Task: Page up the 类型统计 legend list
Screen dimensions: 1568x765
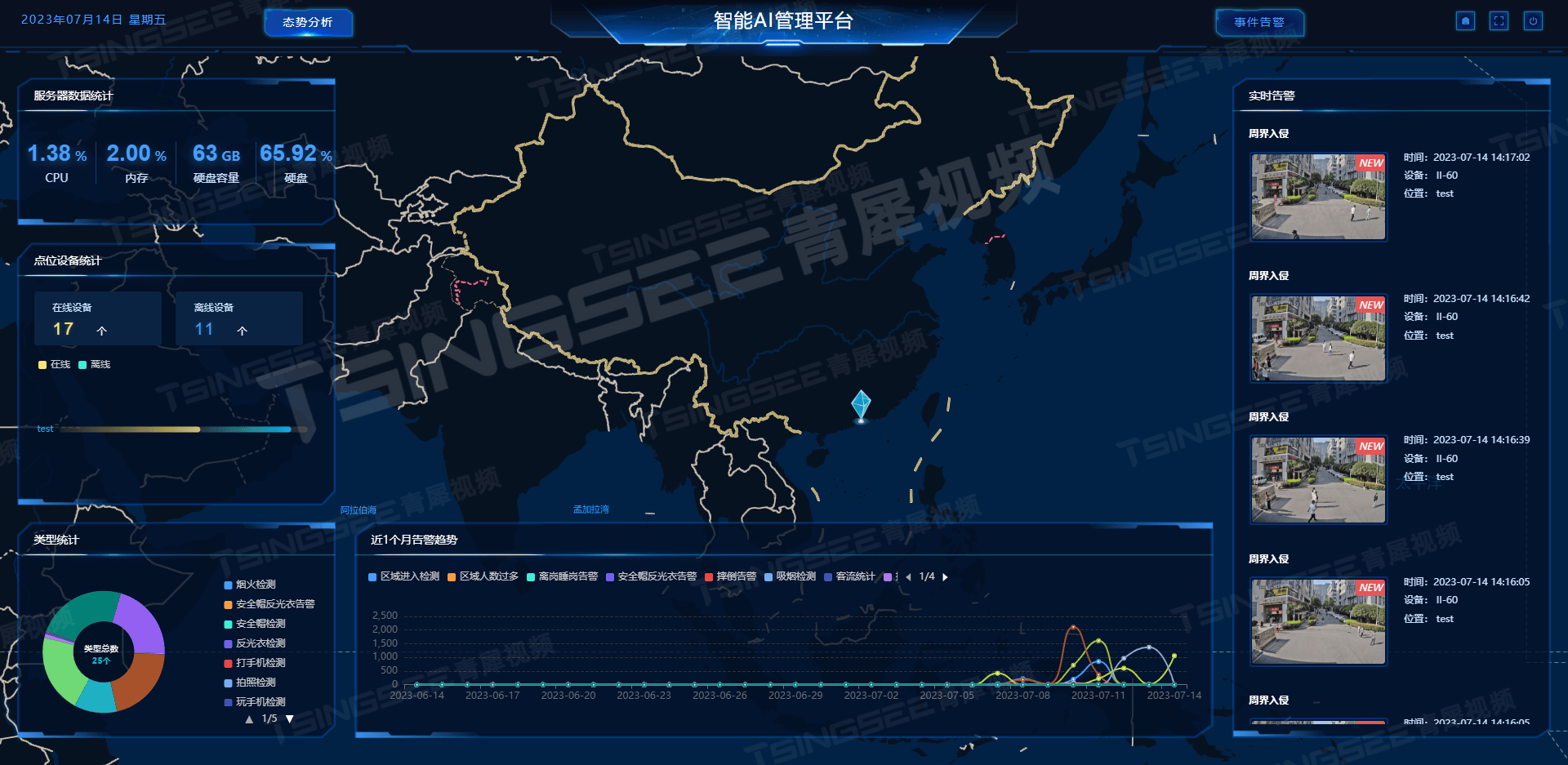Action: coord(249,719)
